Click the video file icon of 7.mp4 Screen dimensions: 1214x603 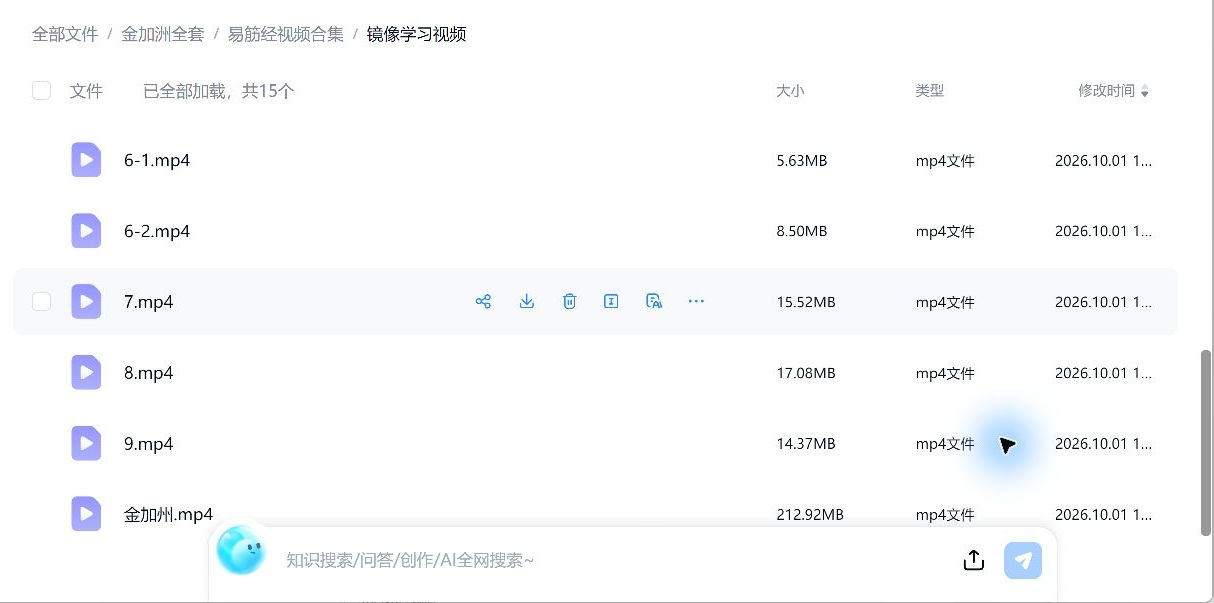86,301
